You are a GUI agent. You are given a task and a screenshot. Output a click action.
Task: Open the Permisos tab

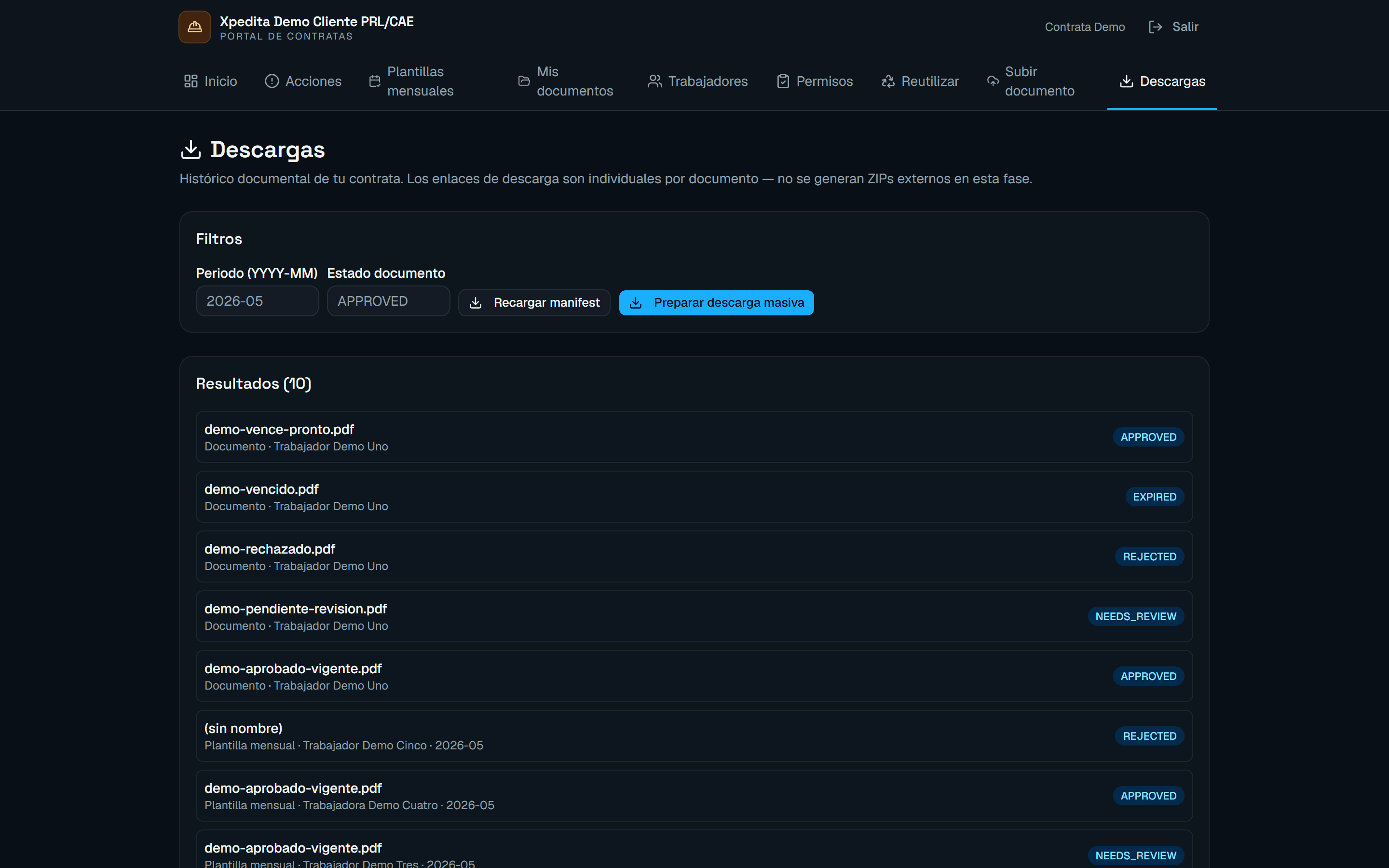pyautogui.click(x=815, y=81)
